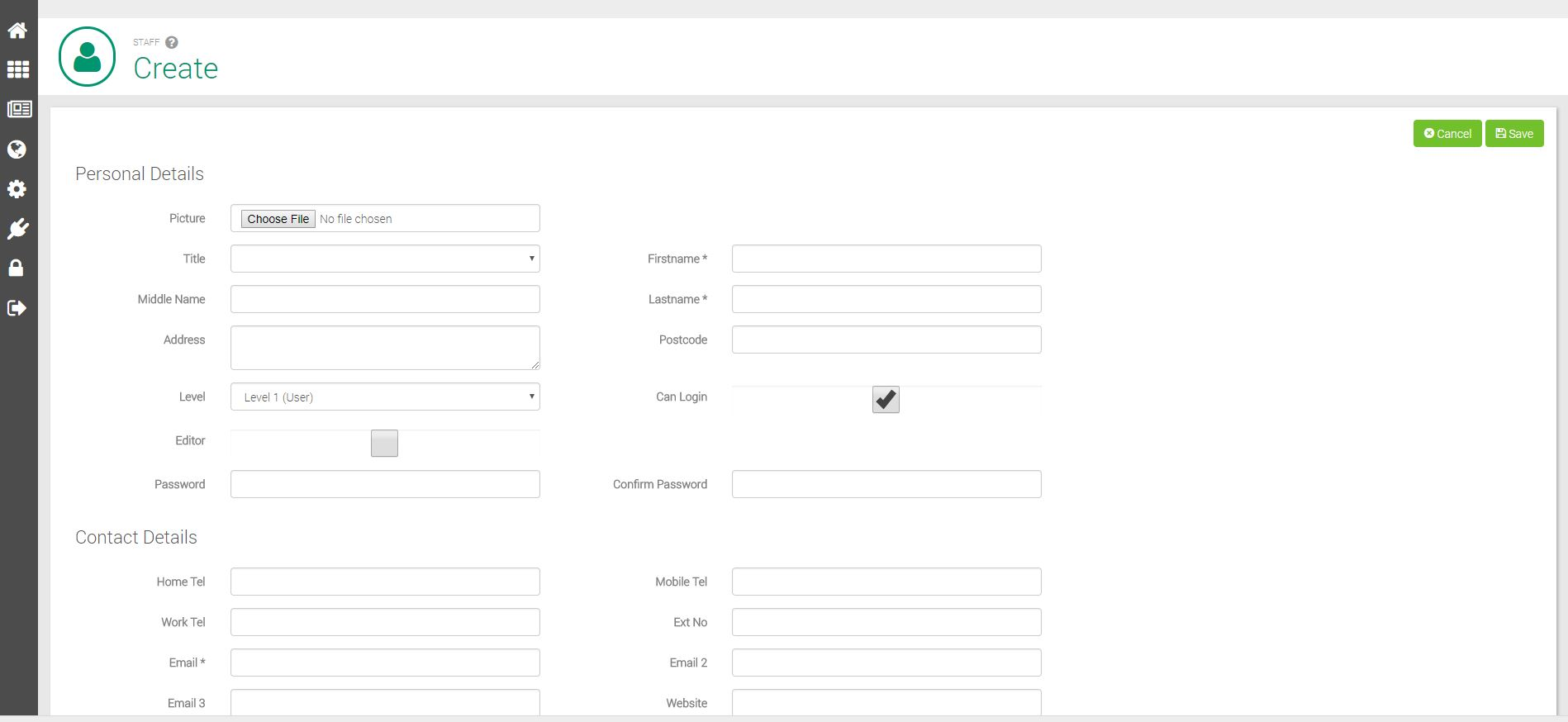Click into the Address text area
This screenshot has width=1568, height=722.
[385, 347]
